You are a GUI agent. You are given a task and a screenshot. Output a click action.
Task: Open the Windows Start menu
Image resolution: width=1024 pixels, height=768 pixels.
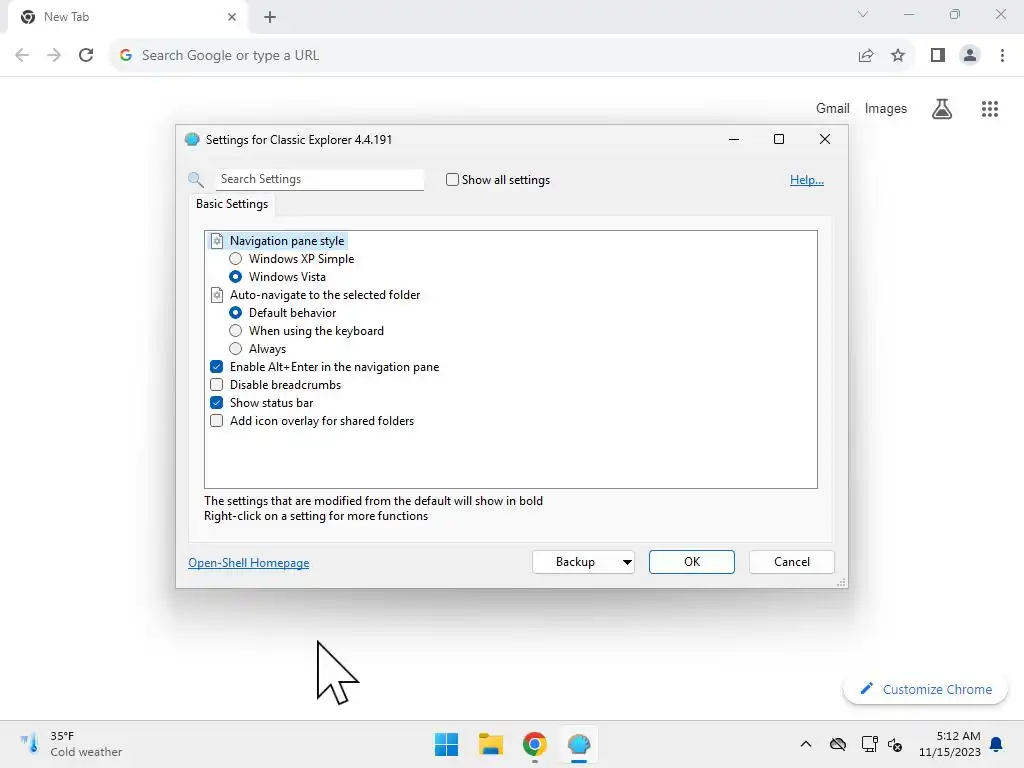coord(447,744)
